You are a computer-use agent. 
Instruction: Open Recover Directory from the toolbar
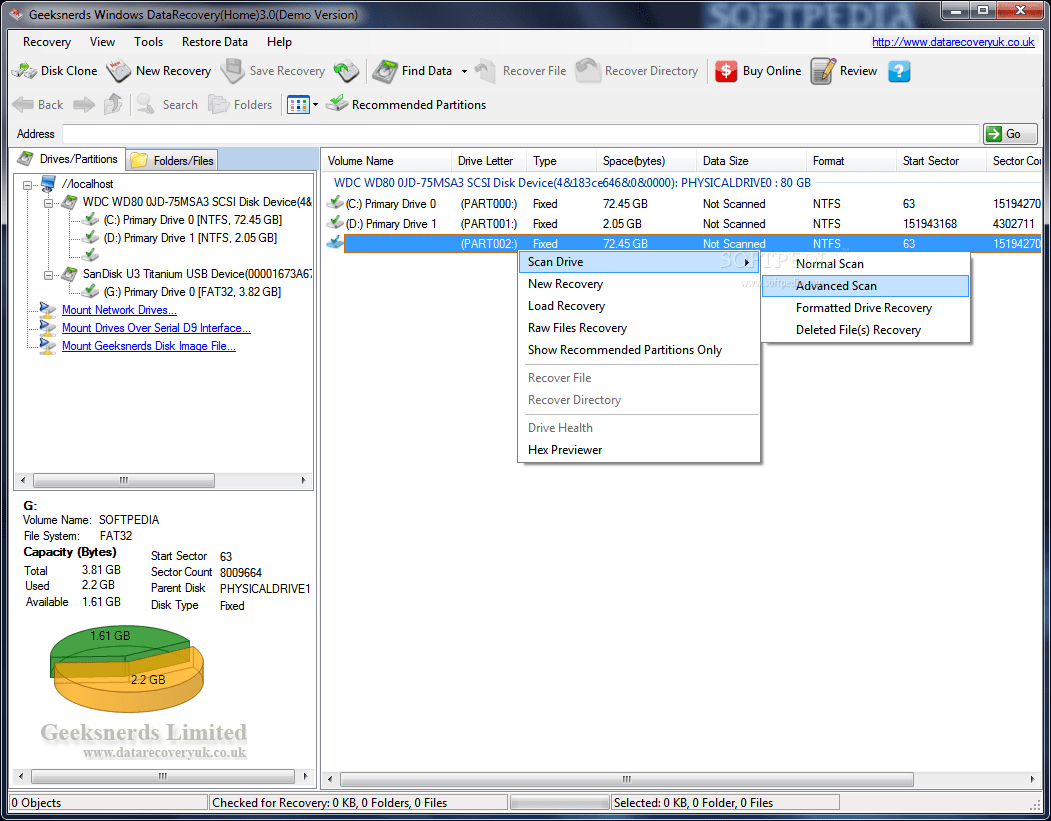point(639,71)
